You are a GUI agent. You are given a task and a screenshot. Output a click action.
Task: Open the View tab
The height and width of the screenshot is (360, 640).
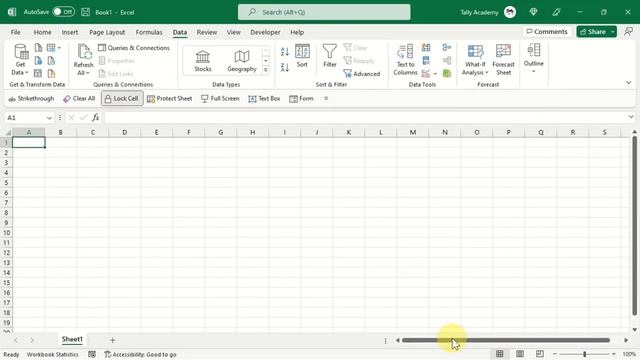[233, 32]
